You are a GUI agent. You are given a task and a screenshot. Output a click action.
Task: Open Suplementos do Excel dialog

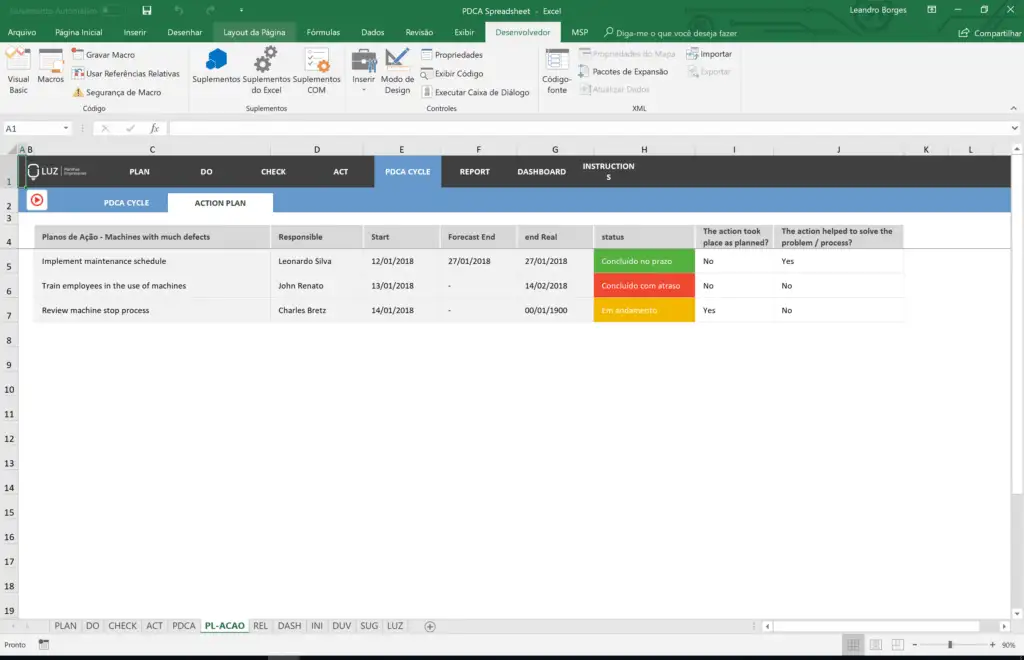pos(266,71)
